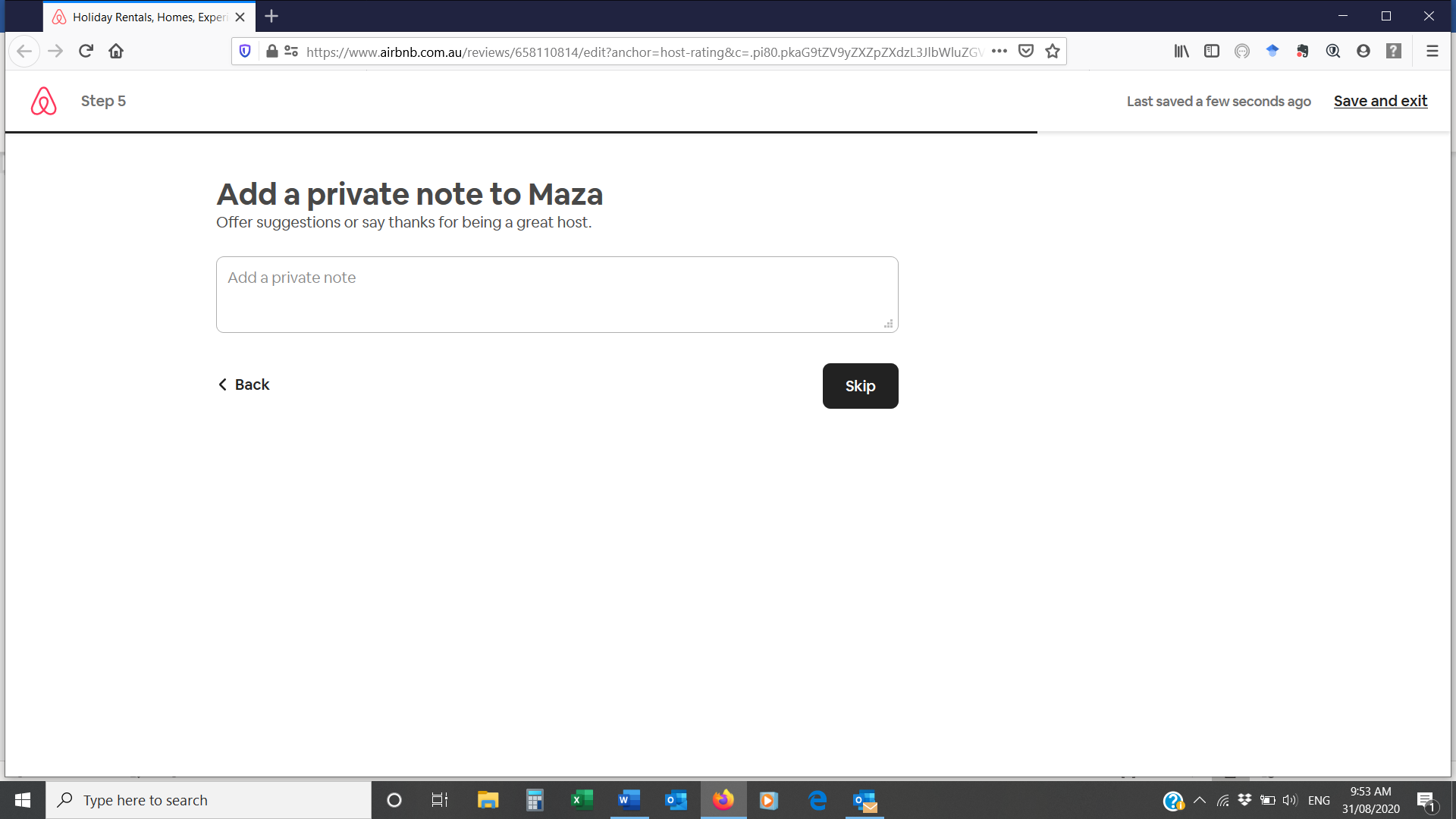1456x819 pixels.
Task: Reload the page with the refresh icon
Action: coord(86,51)
